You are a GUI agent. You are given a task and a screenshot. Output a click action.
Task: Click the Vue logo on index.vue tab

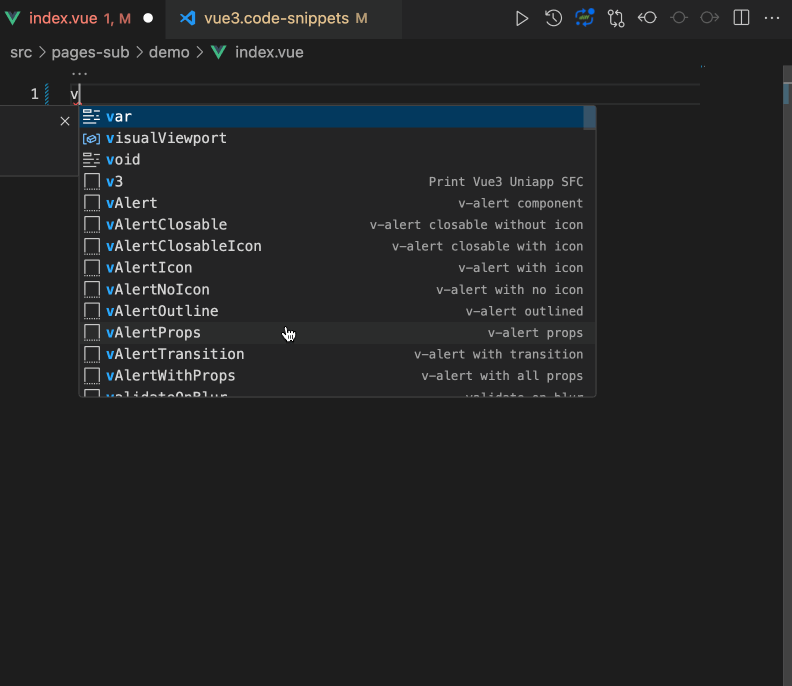pos(13,18)
